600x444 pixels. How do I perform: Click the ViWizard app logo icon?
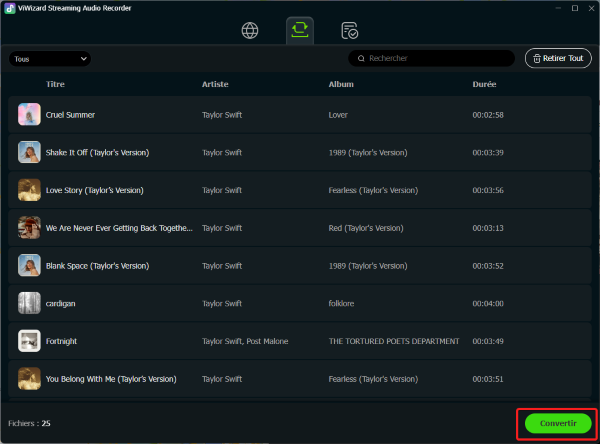click(x=10, y=8)
